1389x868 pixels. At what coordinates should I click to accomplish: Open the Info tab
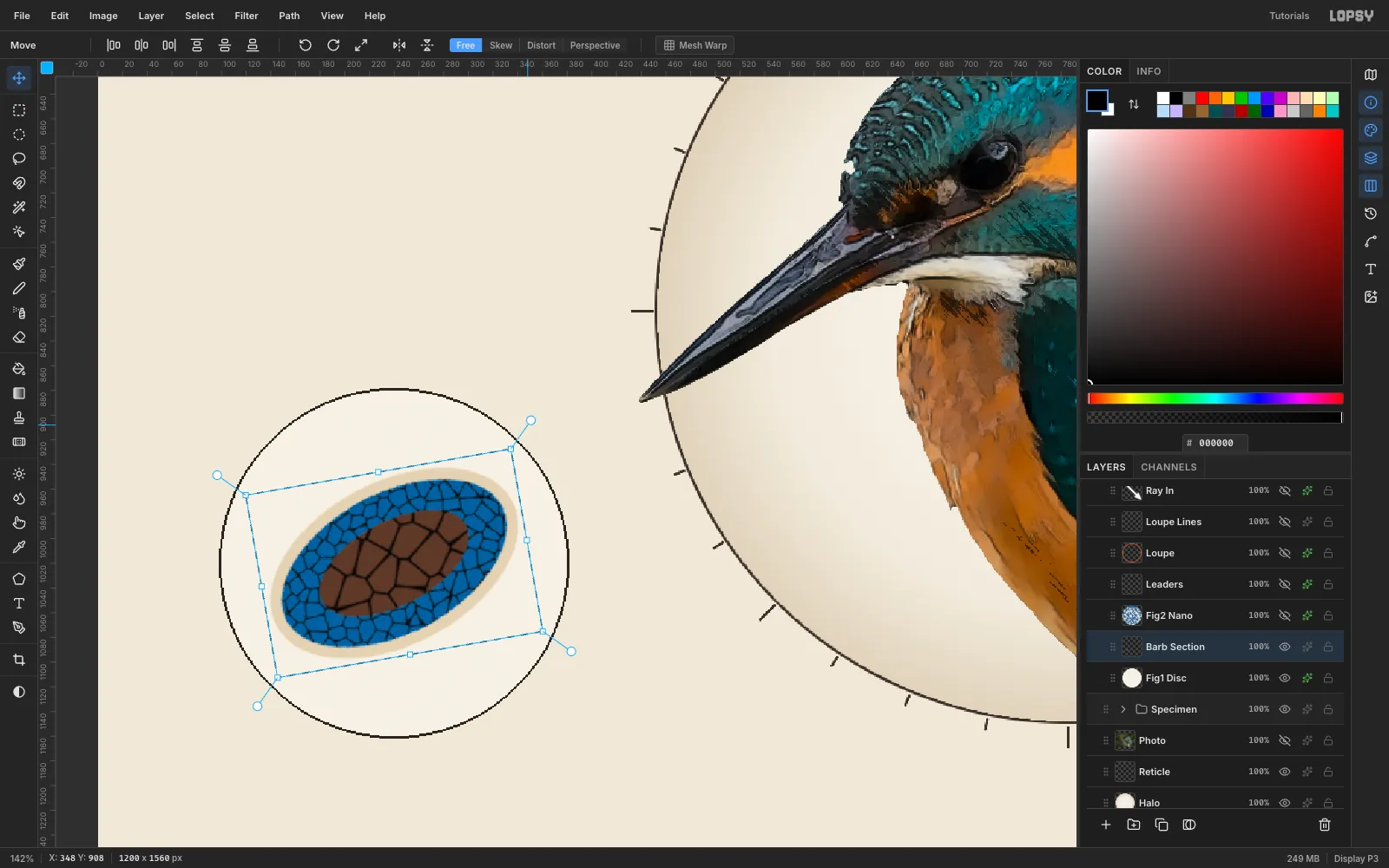pyautogui.click(x=1149, y=71)
